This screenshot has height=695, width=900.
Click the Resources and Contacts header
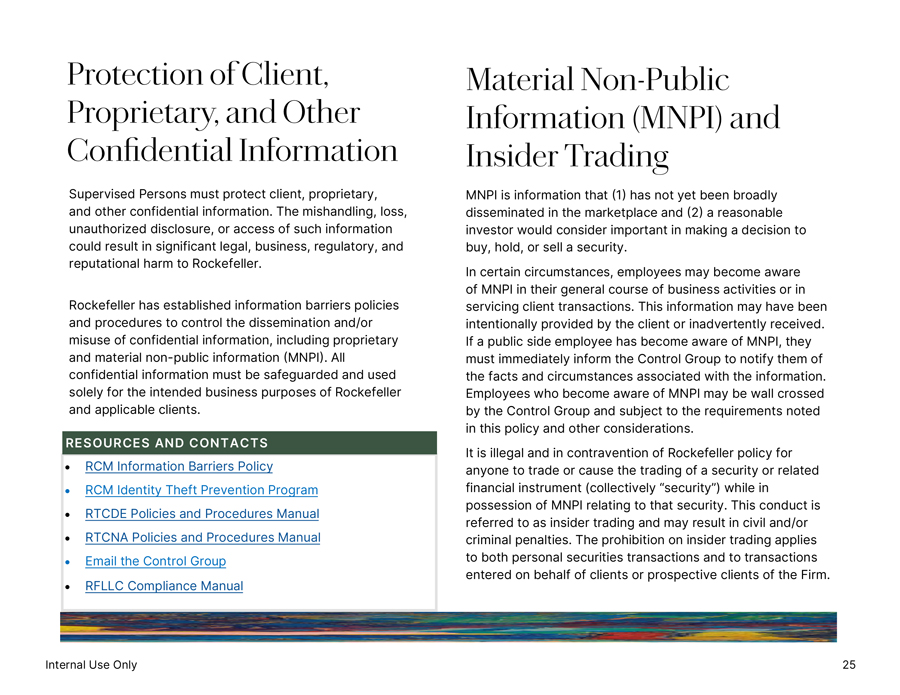[x=249, y=442]
